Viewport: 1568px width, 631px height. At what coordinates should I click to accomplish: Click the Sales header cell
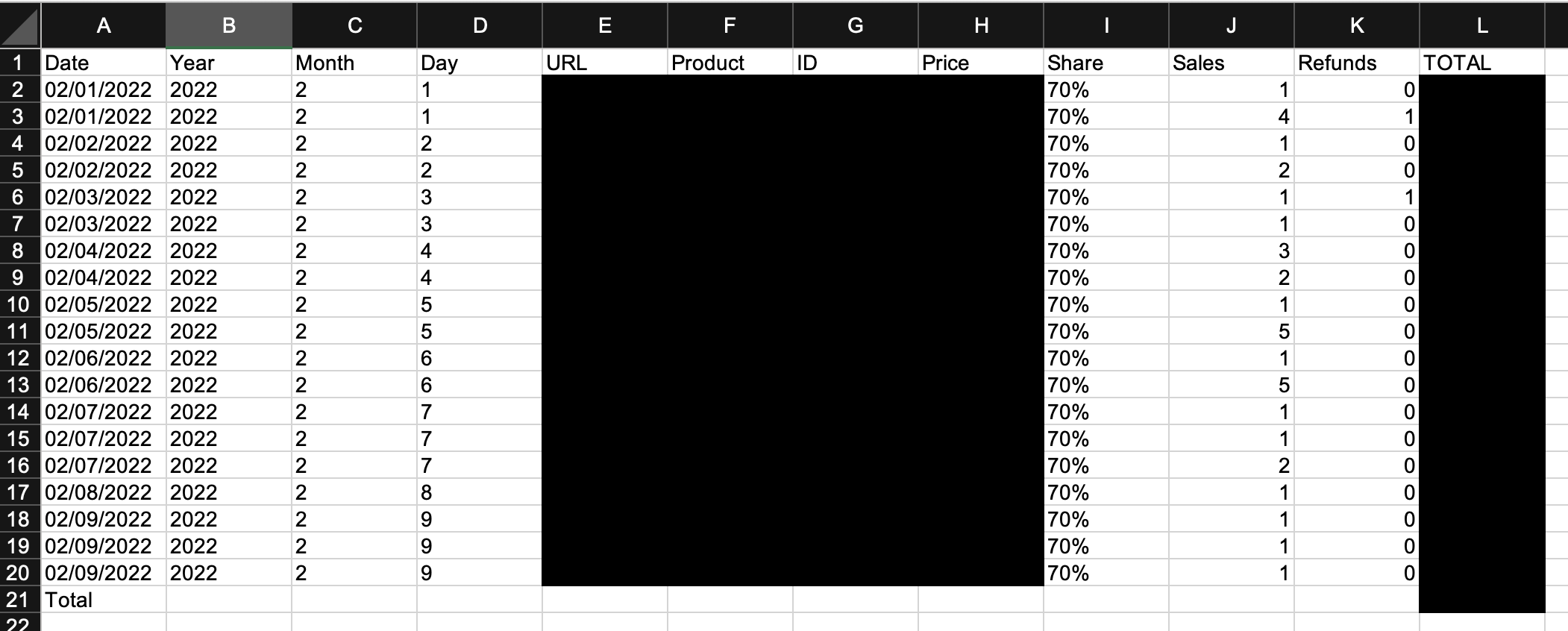click(x=1232, y=63)
